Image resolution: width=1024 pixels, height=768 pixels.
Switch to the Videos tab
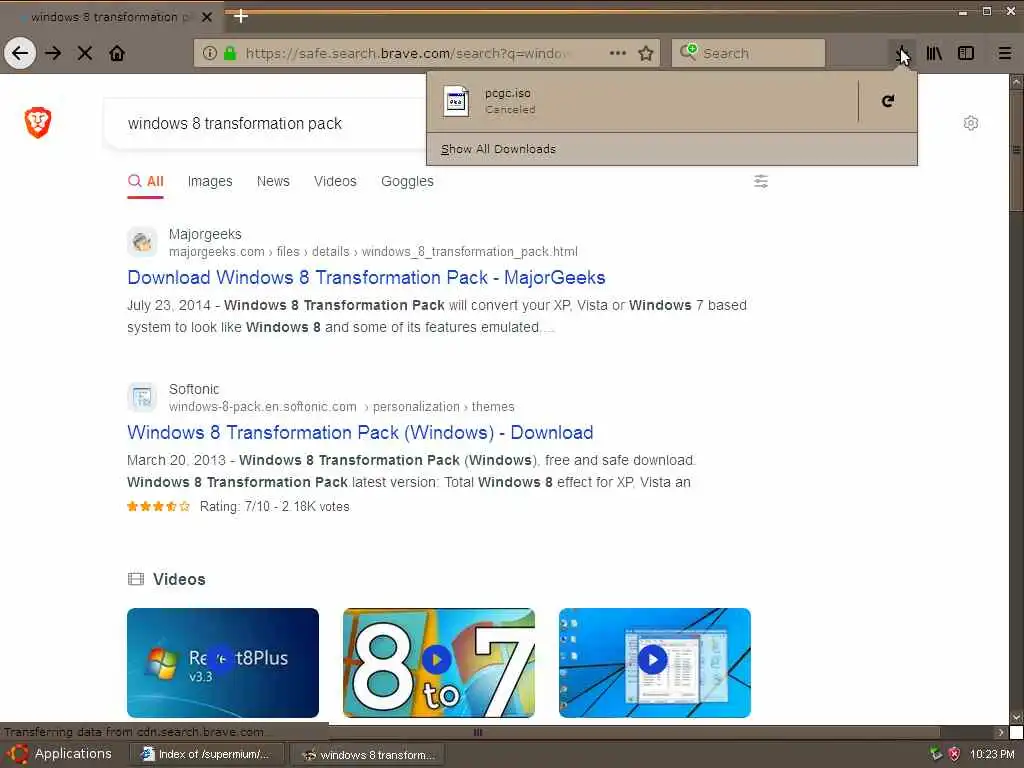tap(335, 182)
